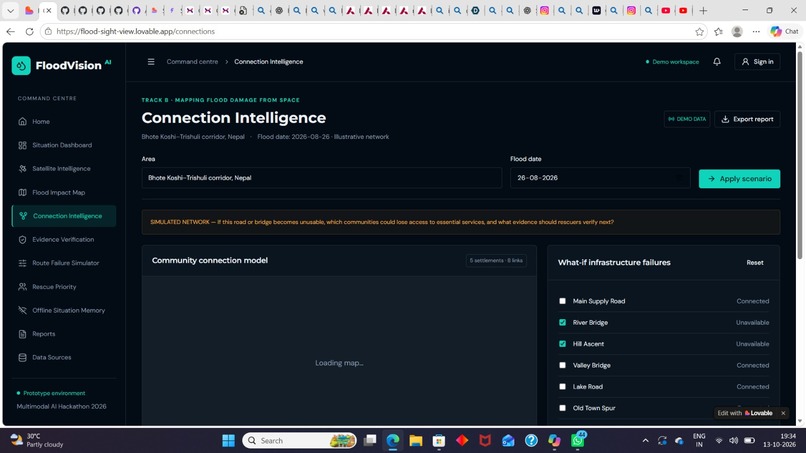This screenshot has height=453, width=806.
Task: Check the Valley Bridge checkbox
Action: coord(562,366)
